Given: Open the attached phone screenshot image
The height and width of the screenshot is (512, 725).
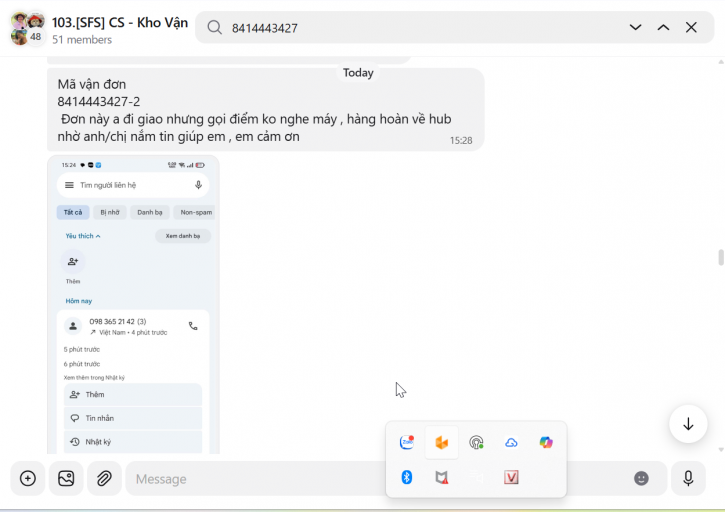Looking at the screenshot, I should (133, 304).
